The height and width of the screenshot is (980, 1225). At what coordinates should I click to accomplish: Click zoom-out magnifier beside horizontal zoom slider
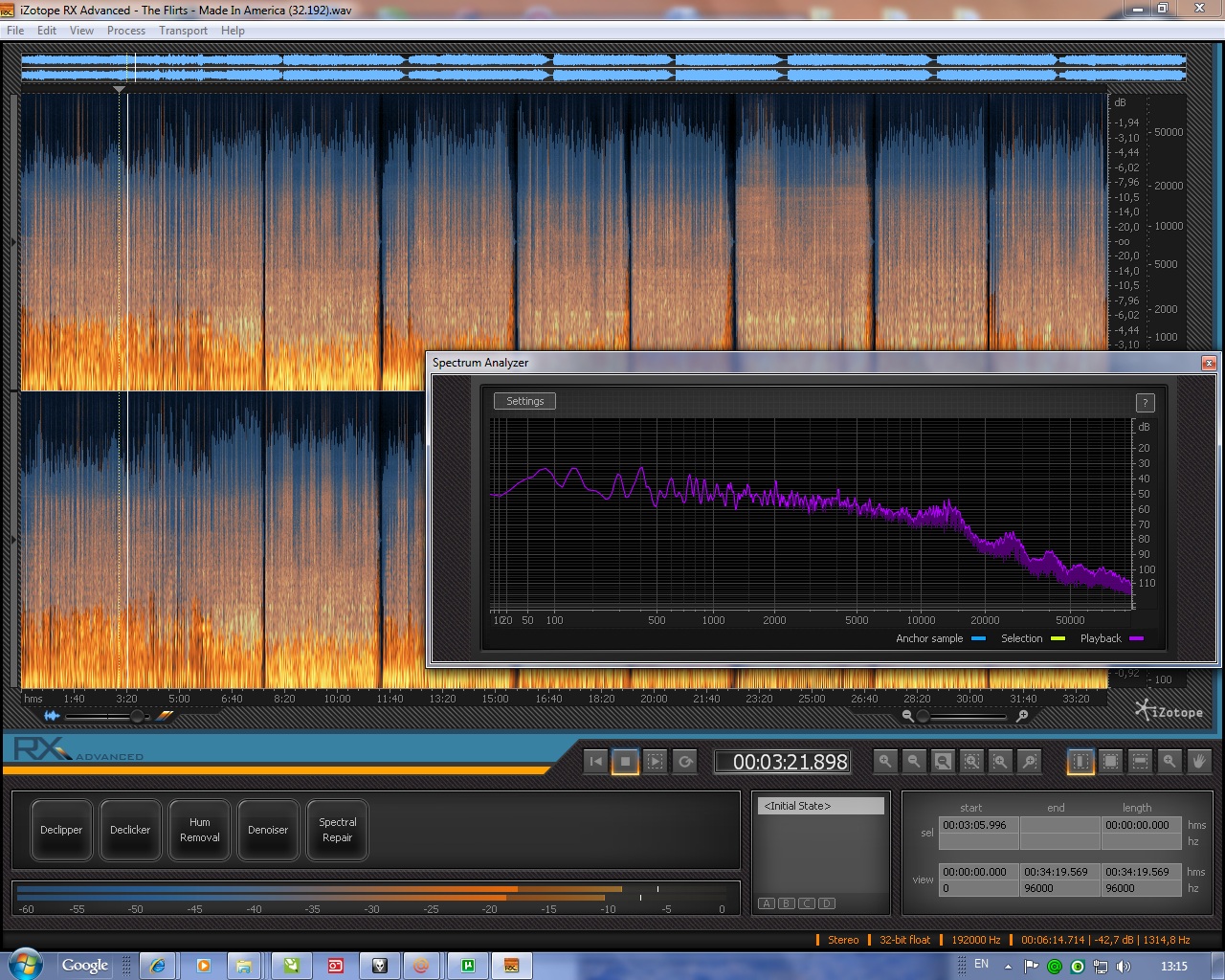(x=907, y=716)
